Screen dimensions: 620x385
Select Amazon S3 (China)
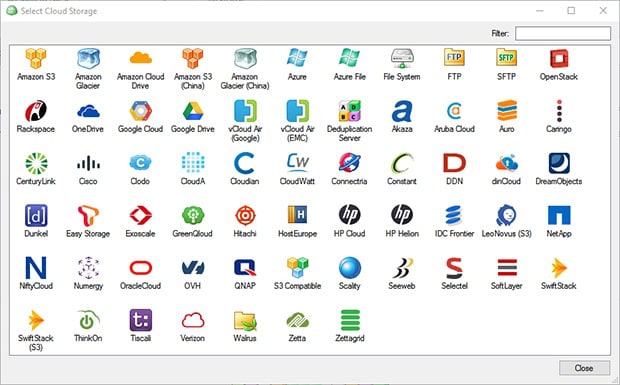click(x=193, y=59)
